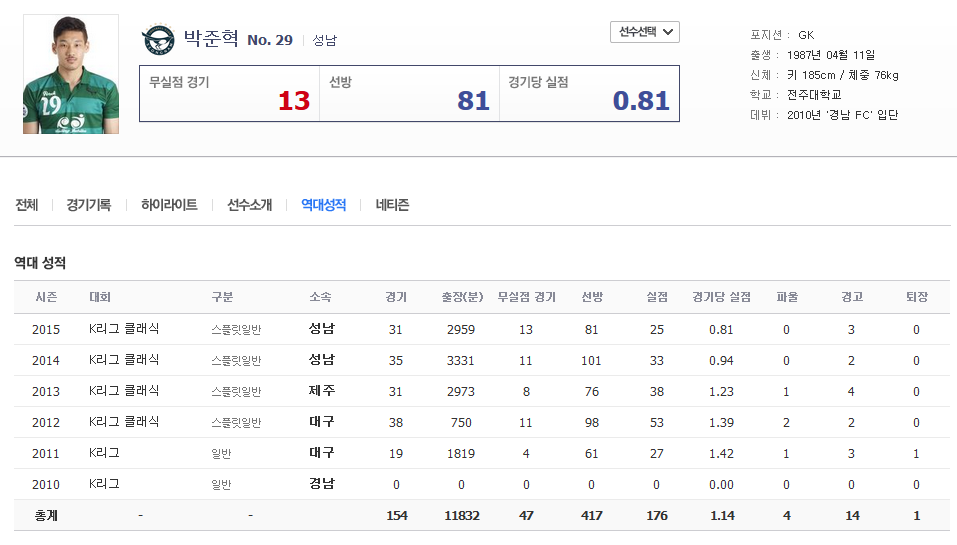Click 스플릿일반 in the 2013 row

236,392
